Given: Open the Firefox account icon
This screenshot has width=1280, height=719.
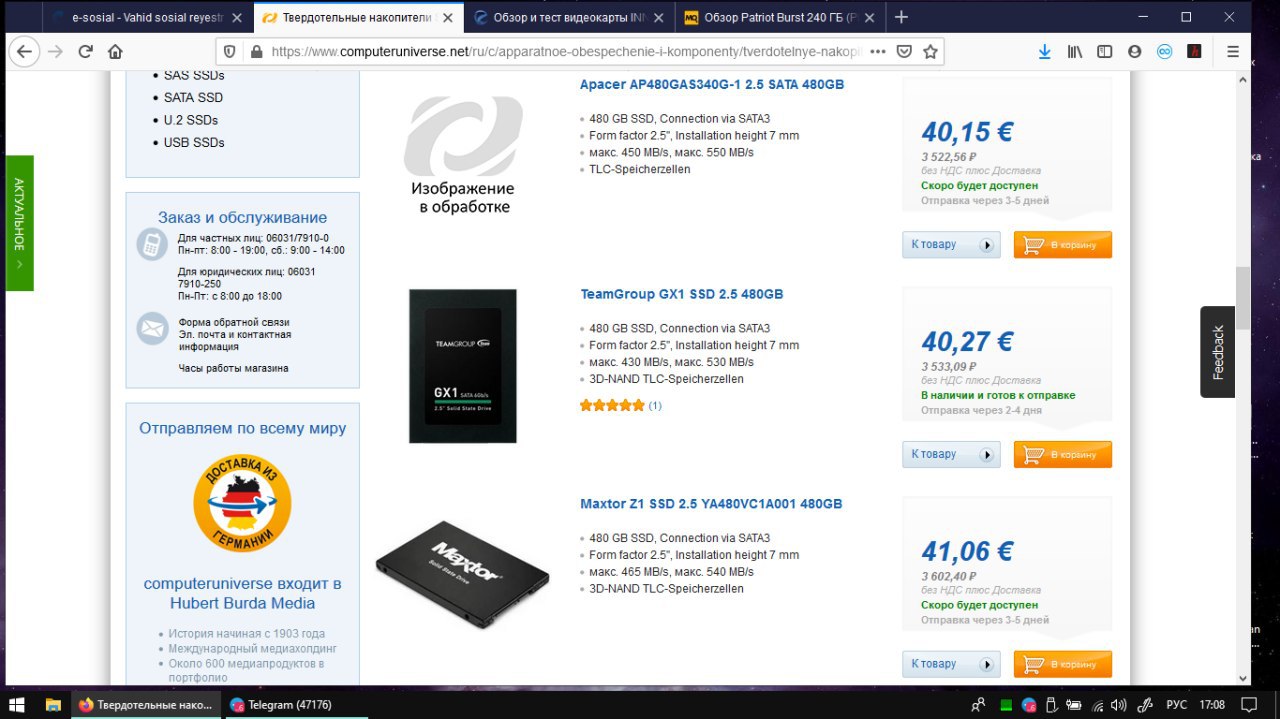Looking at the screenshot, I should point(1134,52).
